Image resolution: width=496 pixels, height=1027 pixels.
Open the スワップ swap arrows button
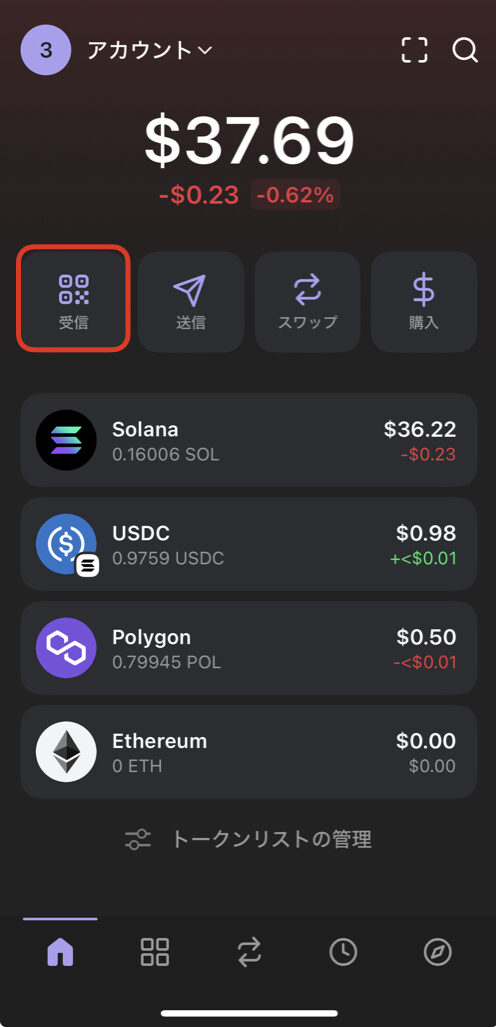coord(307,302)
